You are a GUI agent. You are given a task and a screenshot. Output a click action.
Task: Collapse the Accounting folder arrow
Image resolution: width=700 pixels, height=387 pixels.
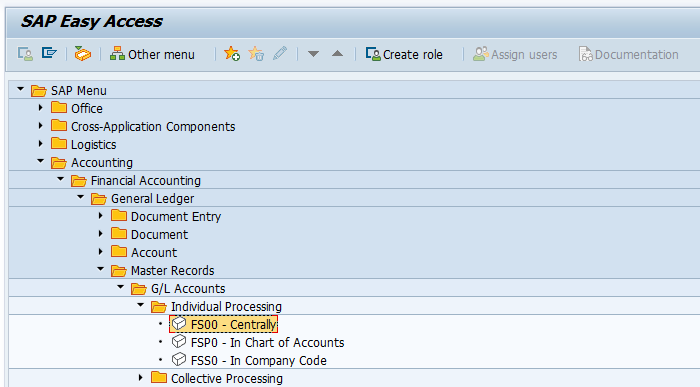pos(41,162)
